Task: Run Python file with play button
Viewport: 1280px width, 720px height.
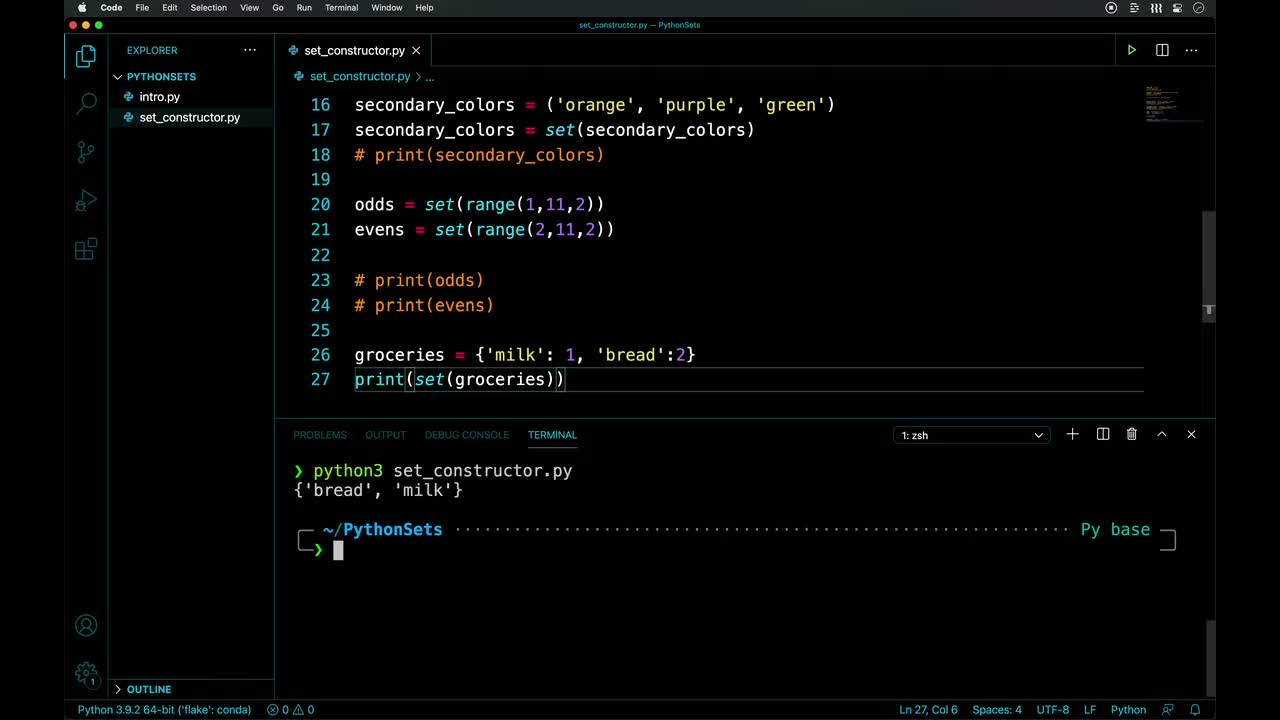Action: [1131, 50]
